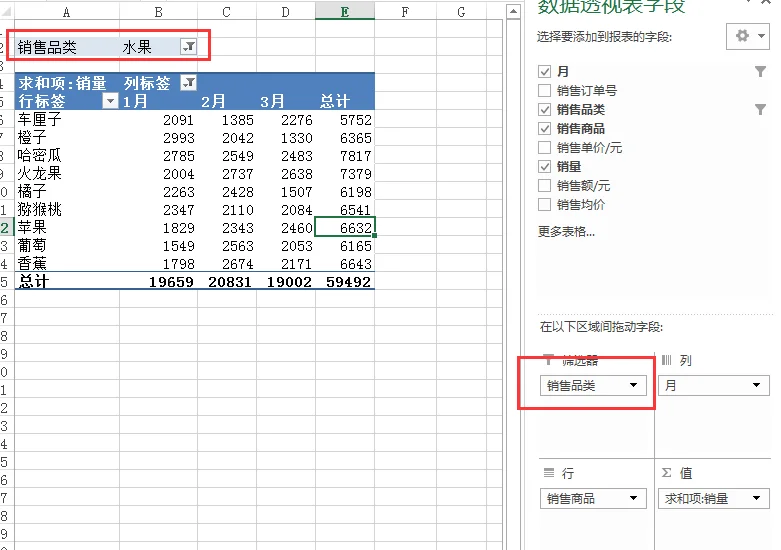This screenshot has width=781, height=550.
Task: Click the 3月 total value 19002
Action: (x=285, y=281)
